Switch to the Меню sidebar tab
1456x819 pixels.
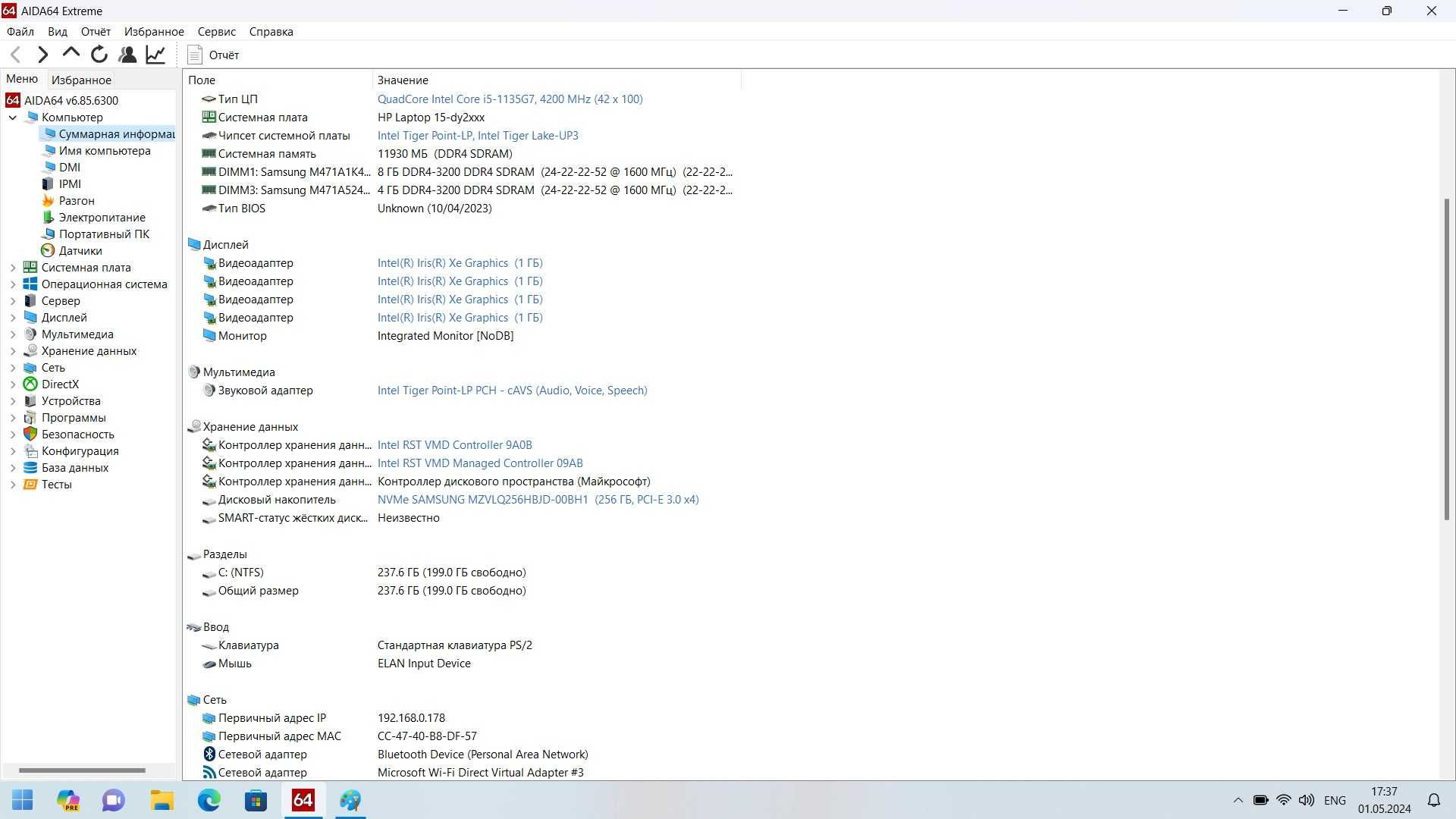[x=22, y=79]
